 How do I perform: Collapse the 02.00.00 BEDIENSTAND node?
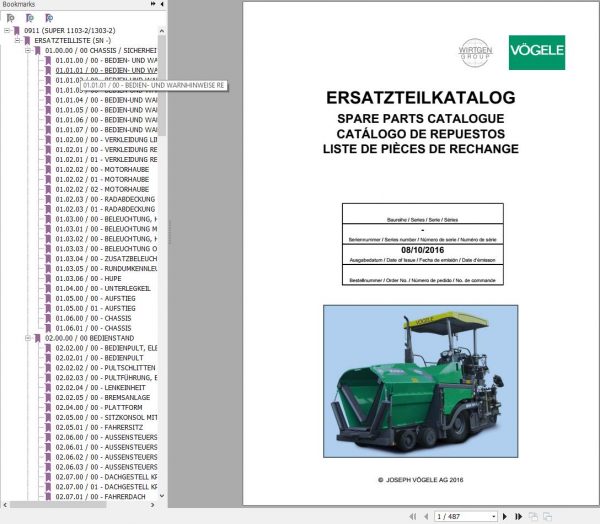[x=28, y=338]
